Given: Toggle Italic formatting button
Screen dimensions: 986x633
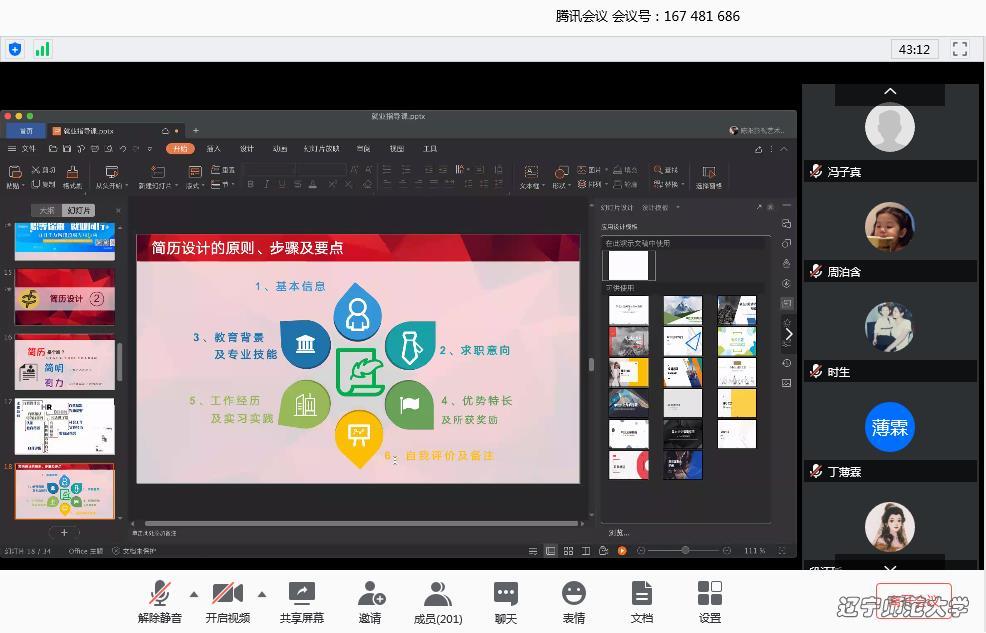Looking at the screenshot, I should pos(267,184).
